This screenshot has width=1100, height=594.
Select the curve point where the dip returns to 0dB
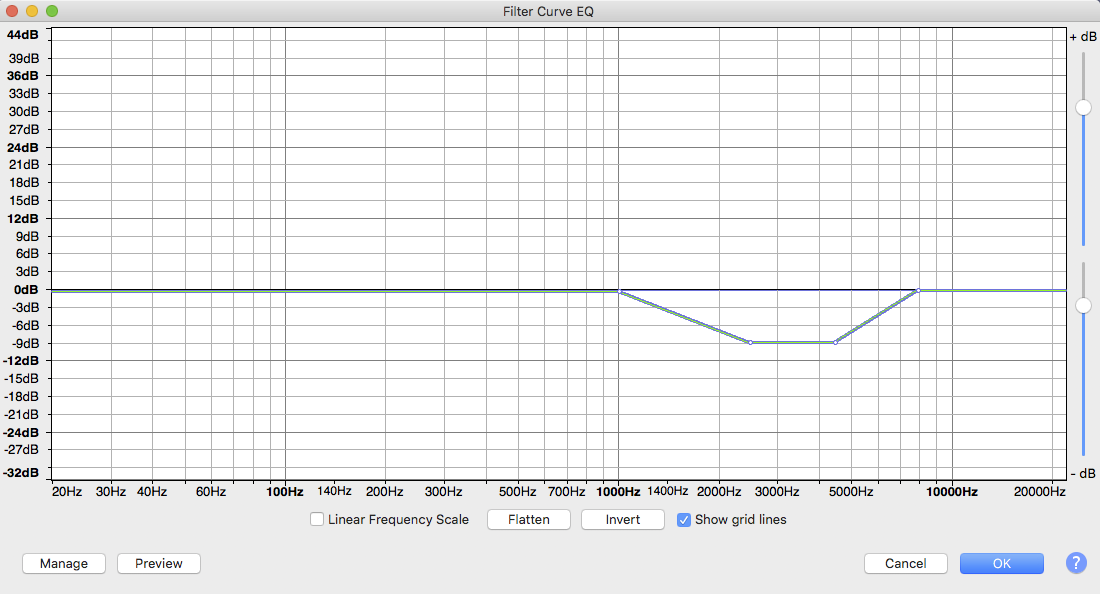[x=918, y=291]
